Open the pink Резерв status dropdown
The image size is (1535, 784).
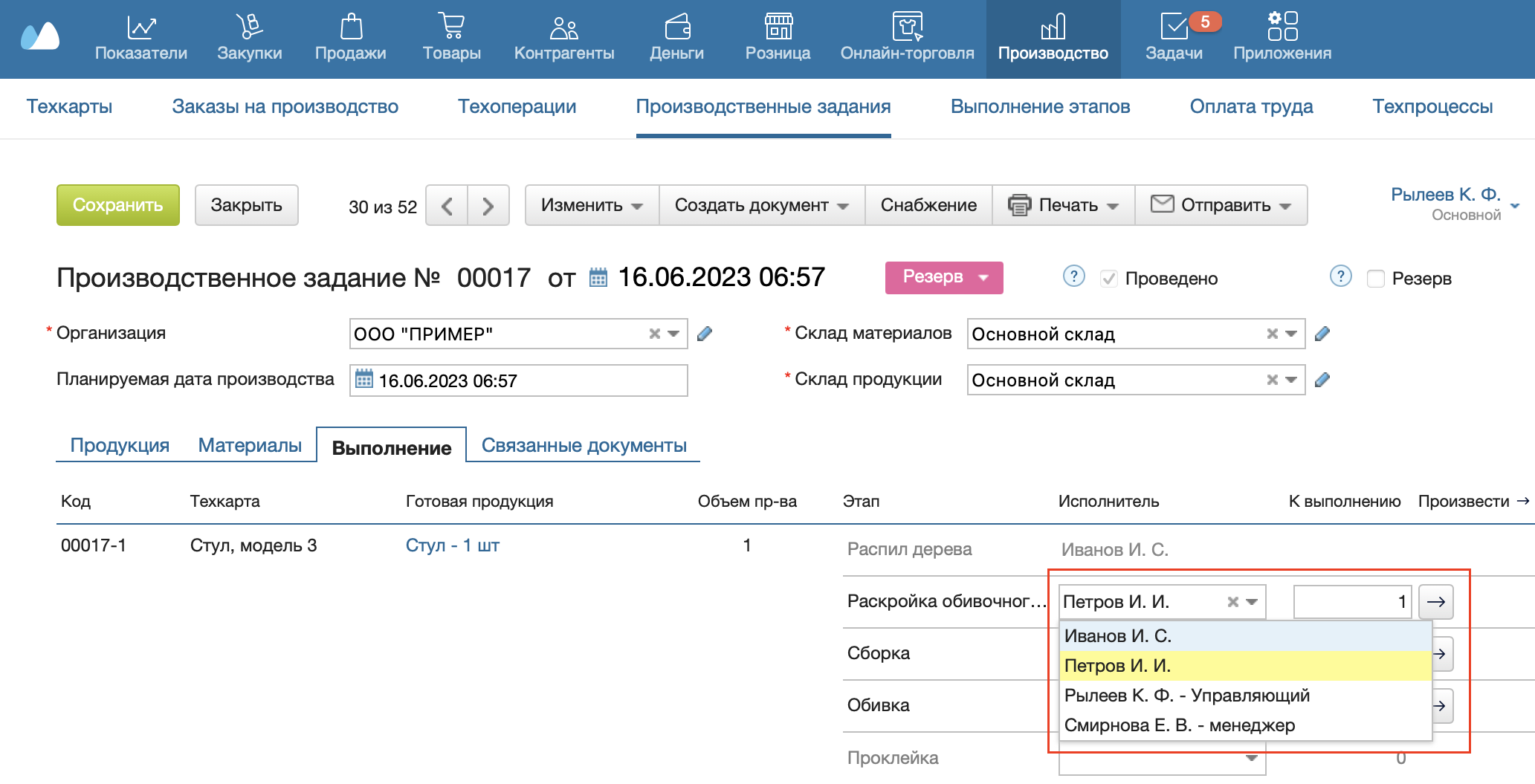(x=944, y=277)
